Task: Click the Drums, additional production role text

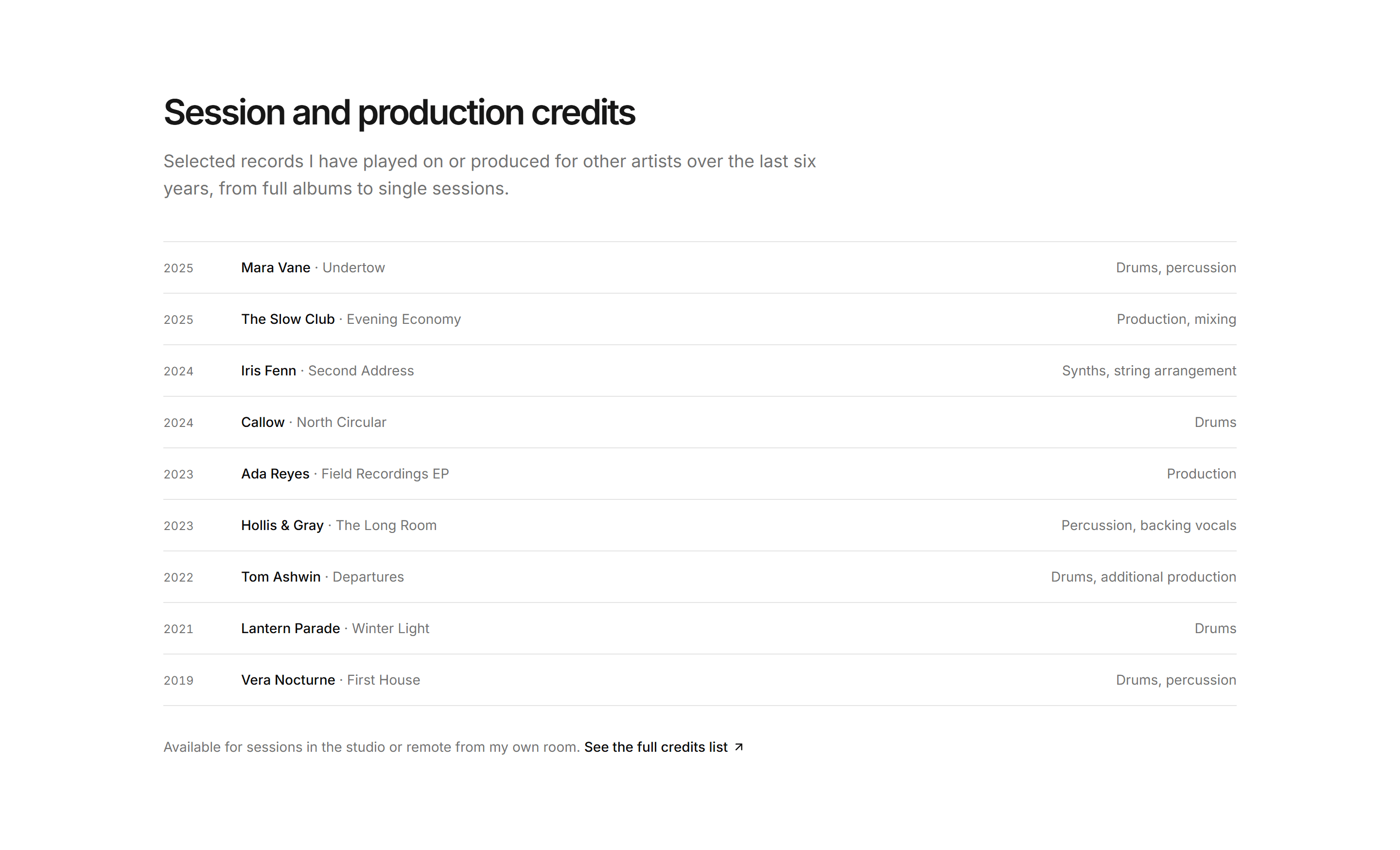Action: click(1143, 577)
